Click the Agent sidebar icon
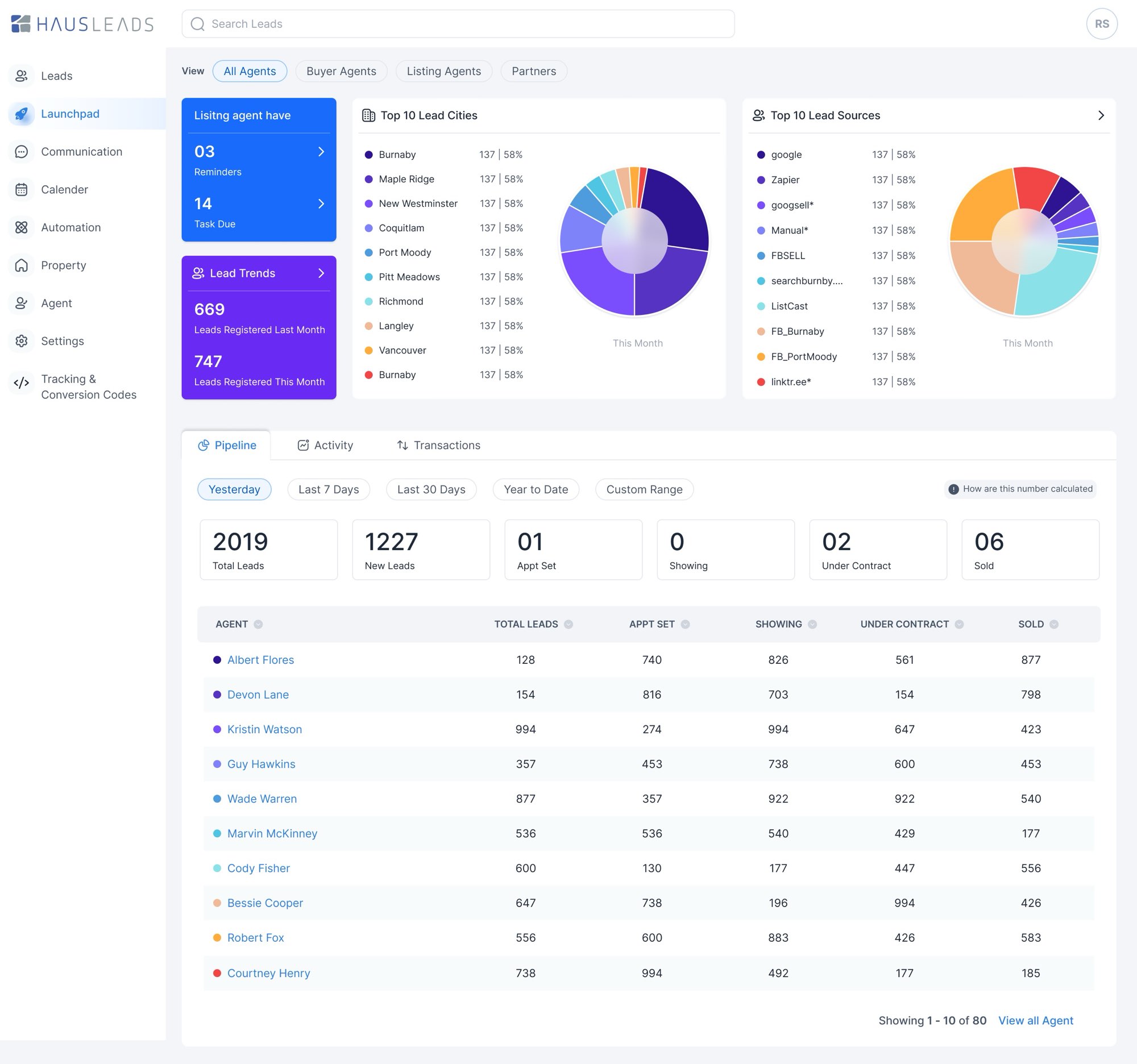The height and width of the screenshot is (1064, 1137). [21, 303]
